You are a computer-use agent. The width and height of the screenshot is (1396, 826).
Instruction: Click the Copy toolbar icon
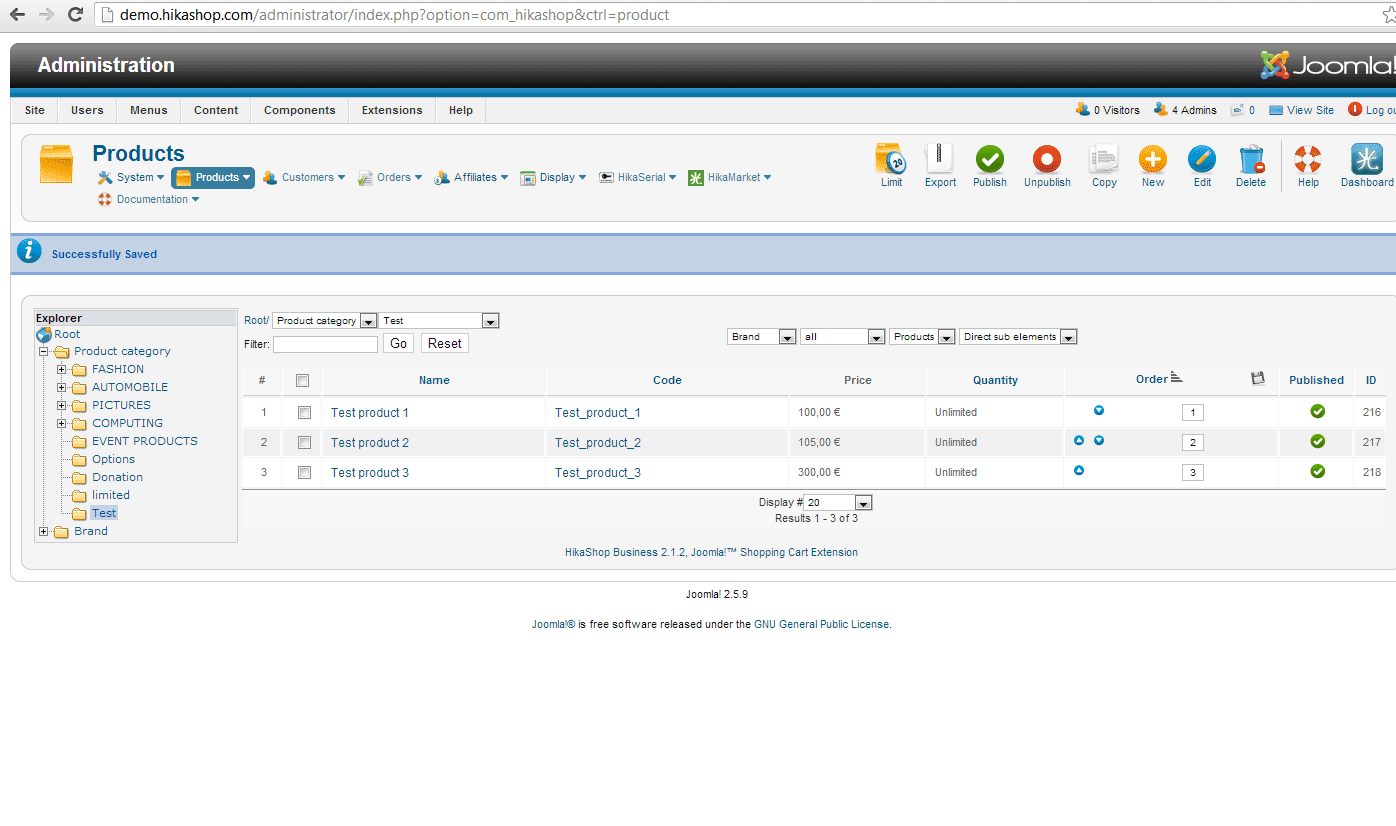pyautogui.click(x=1104, y=160)
